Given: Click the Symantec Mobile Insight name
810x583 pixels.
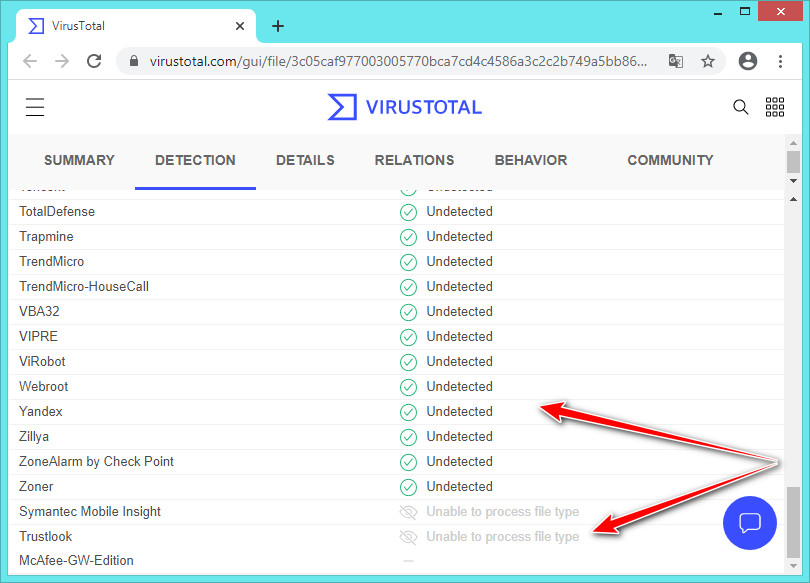Looking at the screenshot, I should [x=90, y=512].
